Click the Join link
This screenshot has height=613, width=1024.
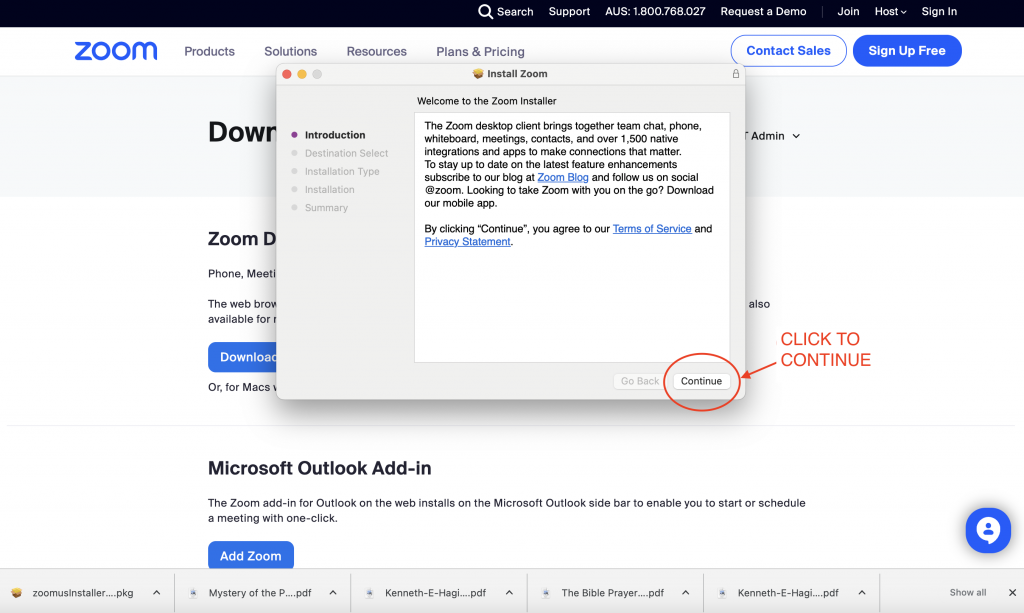click(x=848, y=12)
